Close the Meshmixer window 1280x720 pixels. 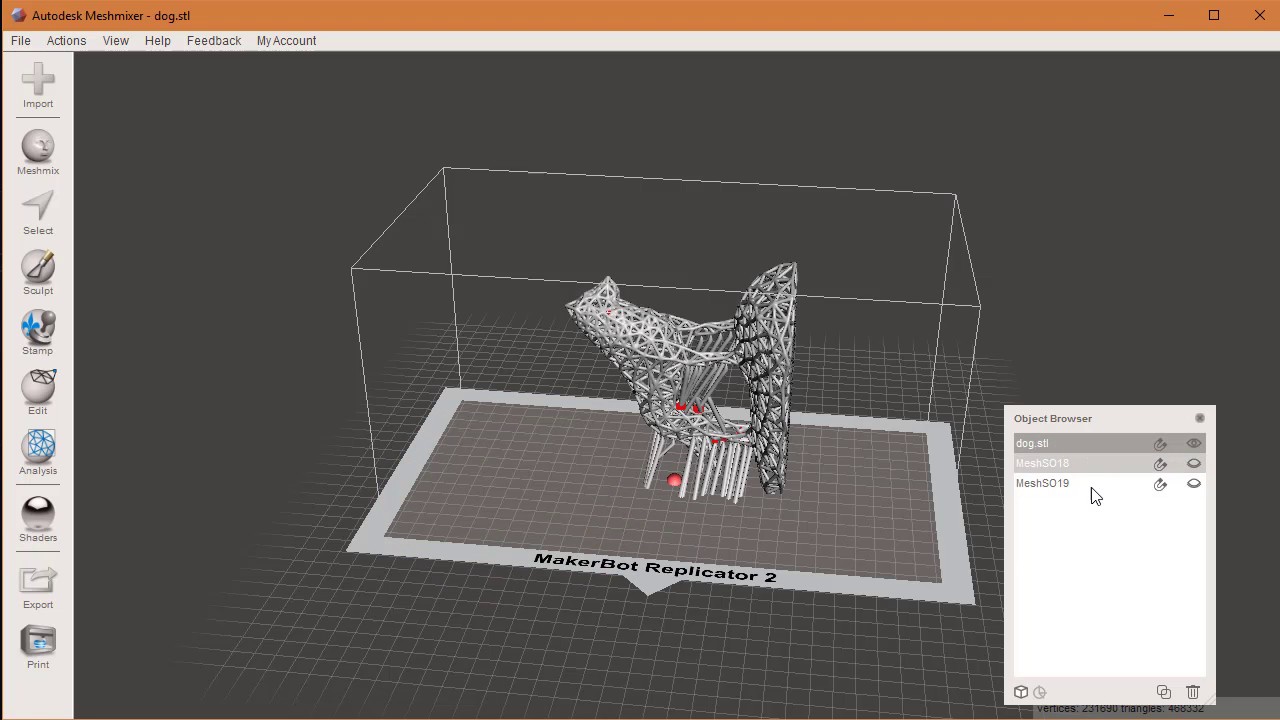(1259, 15)
